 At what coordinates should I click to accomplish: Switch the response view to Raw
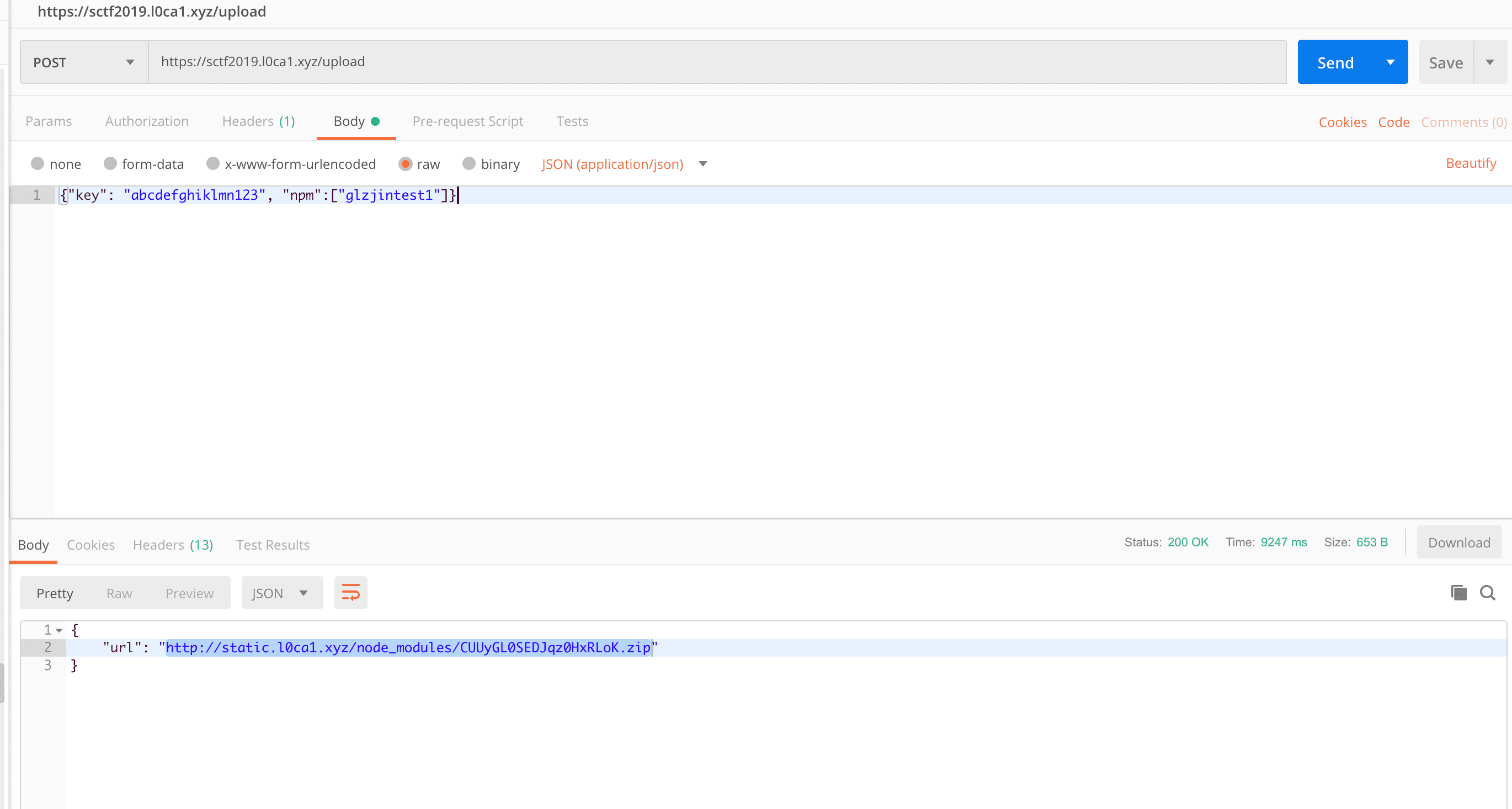[119, 593]
